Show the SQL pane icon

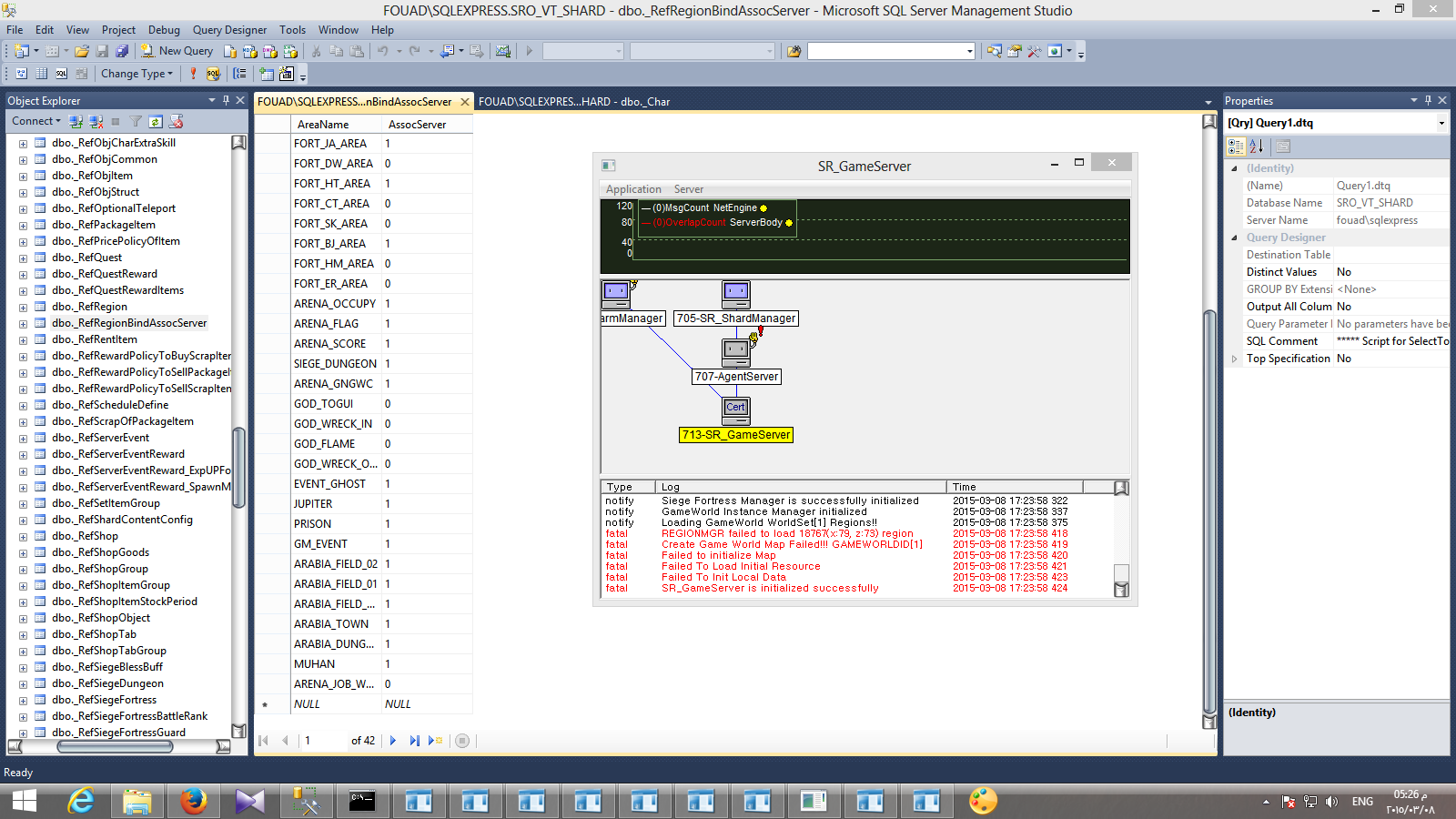pyautogui.click(x=61, y=74)
